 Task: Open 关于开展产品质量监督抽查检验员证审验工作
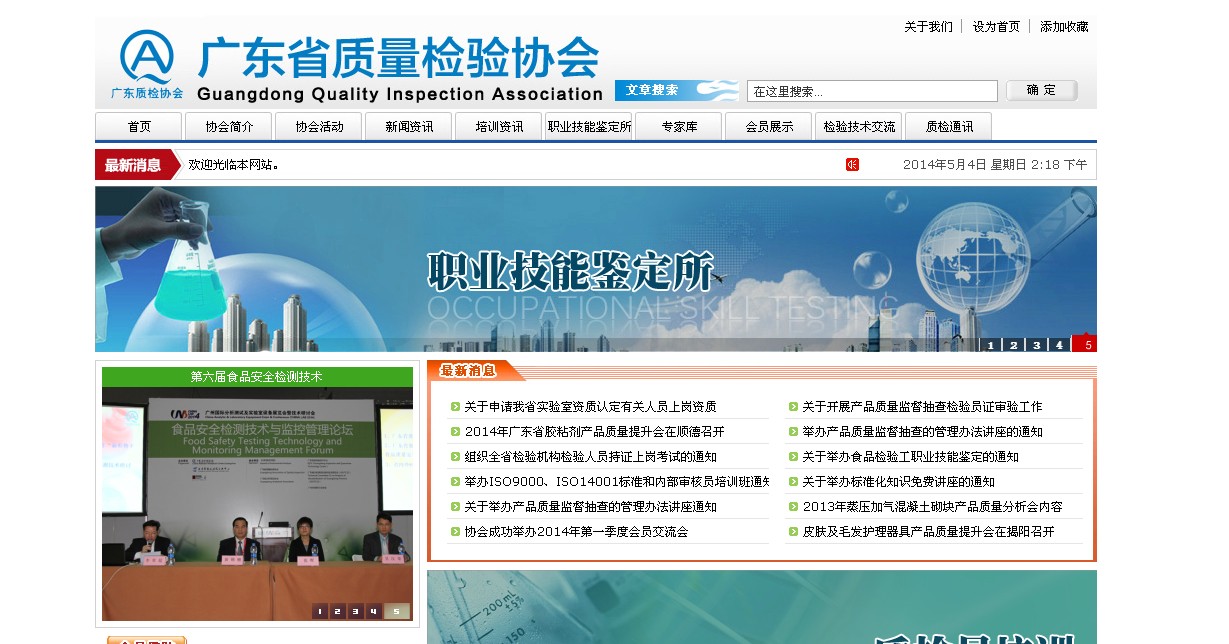coord(922,407)
